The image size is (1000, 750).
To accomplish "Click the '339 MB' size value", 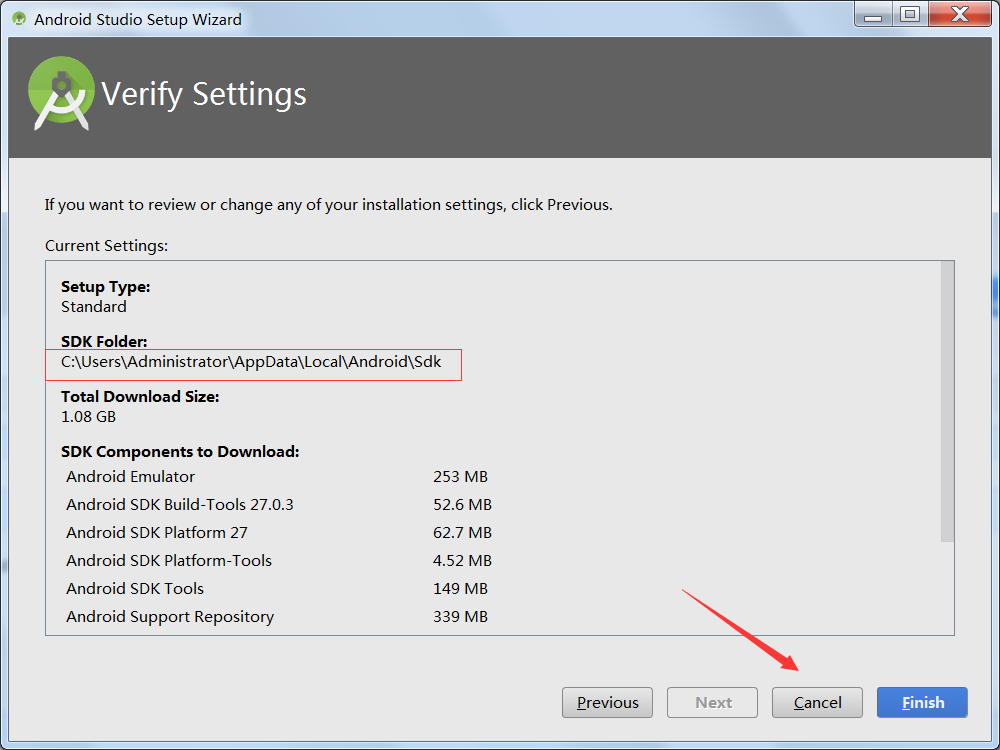I will pos(460,617).
